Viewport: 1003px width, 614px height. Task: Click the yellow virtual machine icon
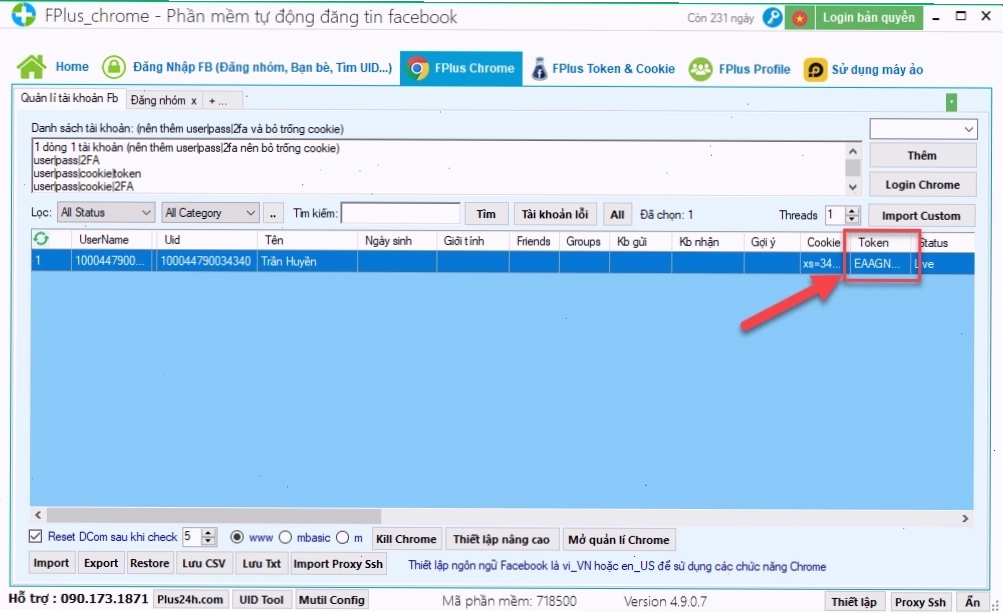pos(815,70)
